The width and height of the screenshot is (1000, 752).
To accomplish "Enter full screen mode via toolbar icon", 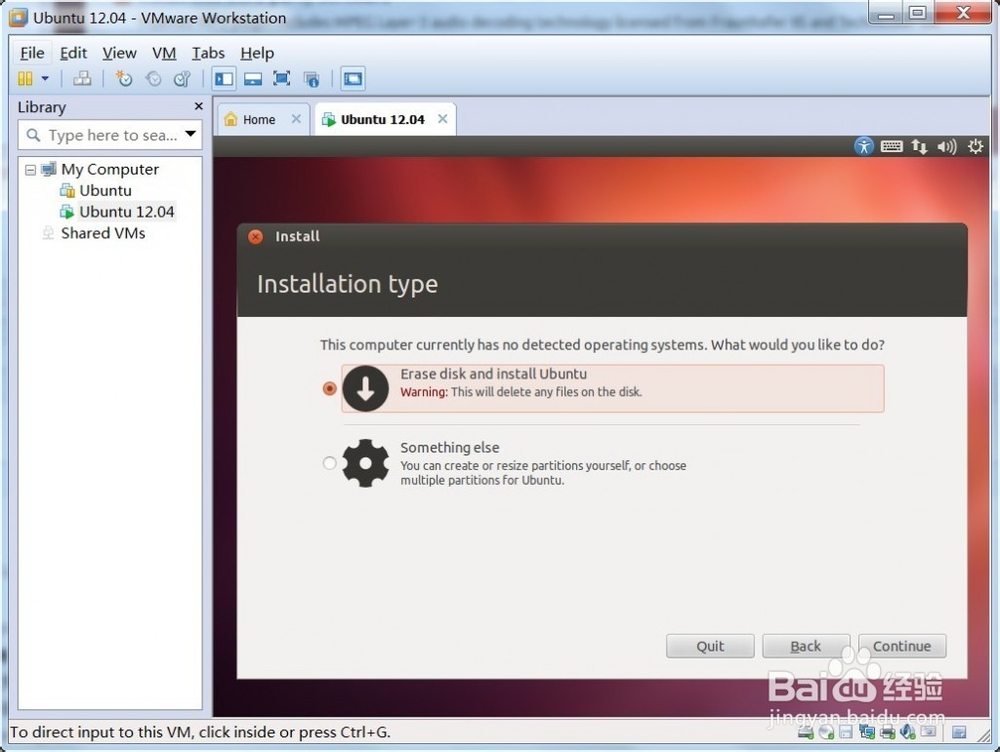I will tap(281, 78).
